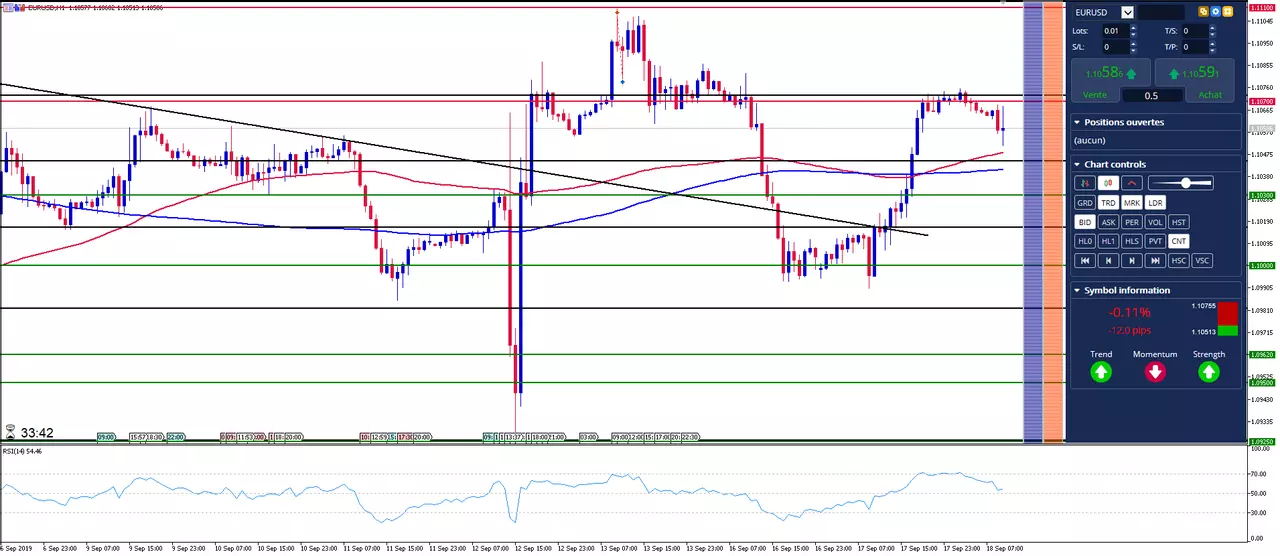This screenshot has width=1280, height=556.
Task: Step chart forward one bar
Action: coord(1132,261)
